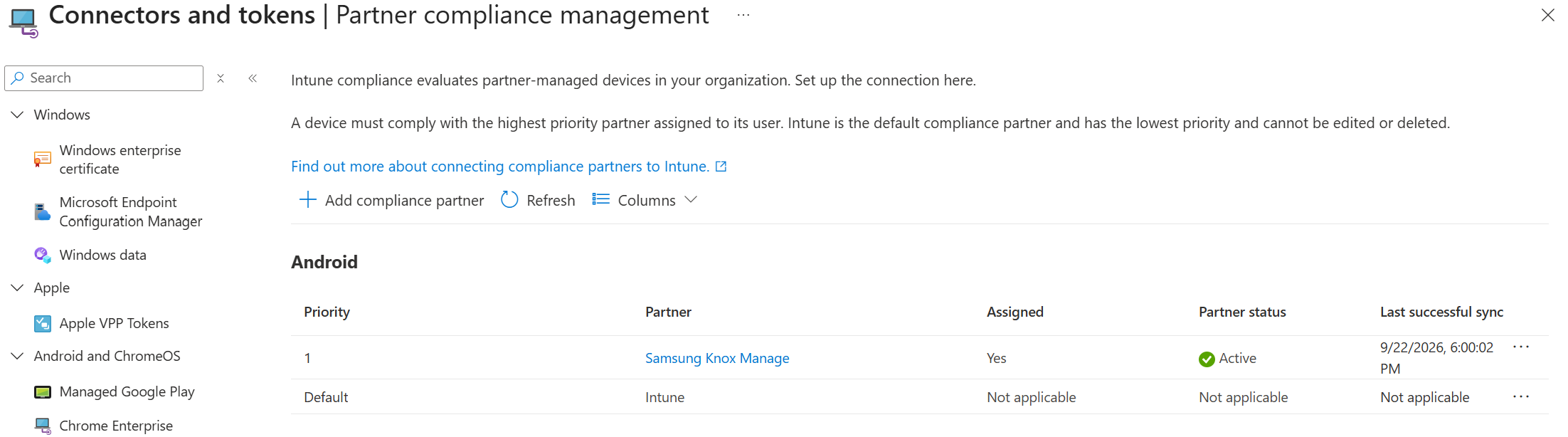Open the header ellipsis more options
The height and width of the screenshot is (437, 1568).
click(x=743, y=16)
